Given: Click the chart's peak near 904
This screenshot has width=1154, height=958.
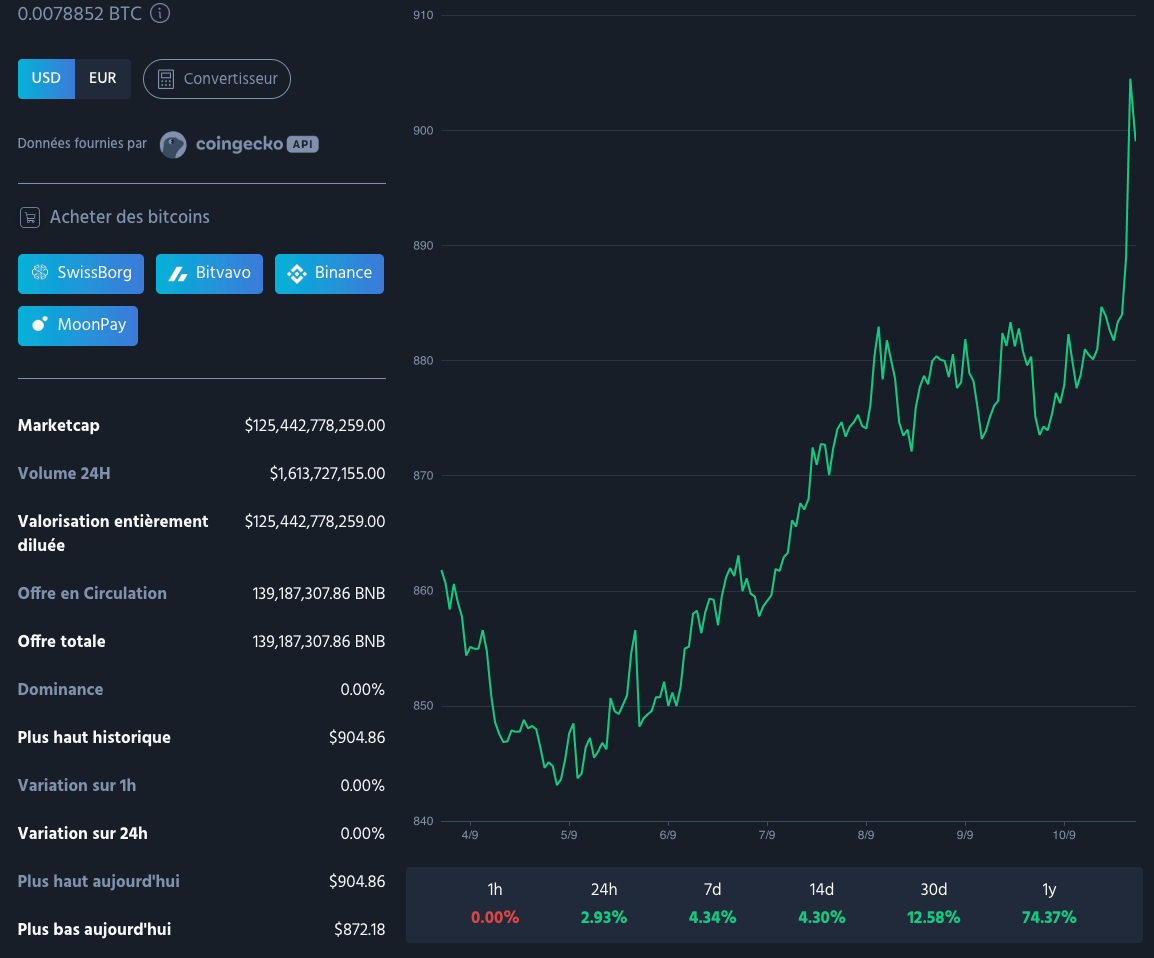Looking at the screenshot, I should point(1130,79).
